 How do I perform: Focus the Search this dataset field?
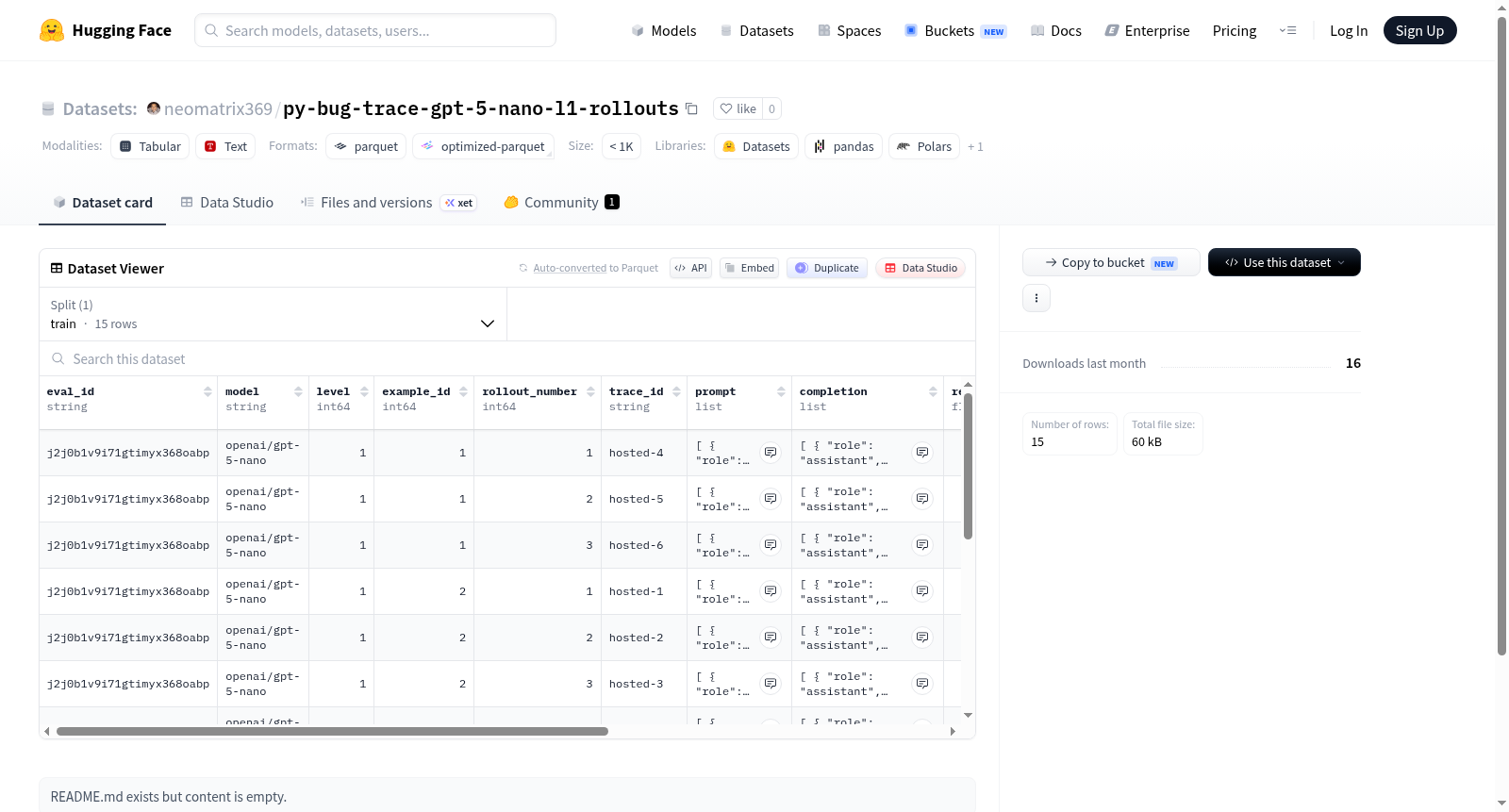tap(507, 358)
